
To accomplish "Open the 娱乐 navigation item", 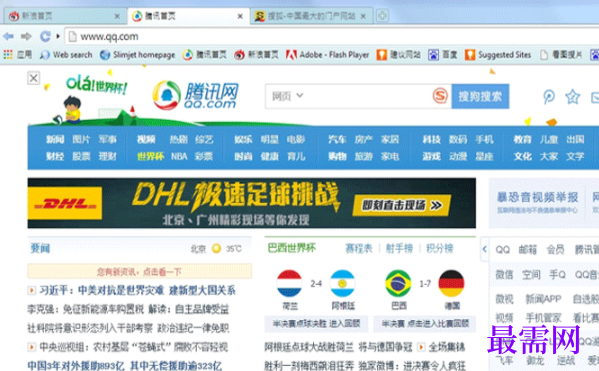I will 243,139.
